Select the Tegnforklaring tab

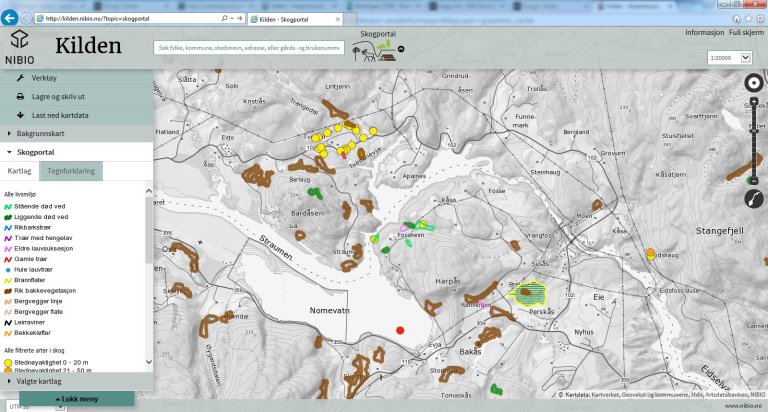pyautogui.click(x=71, y=171)
